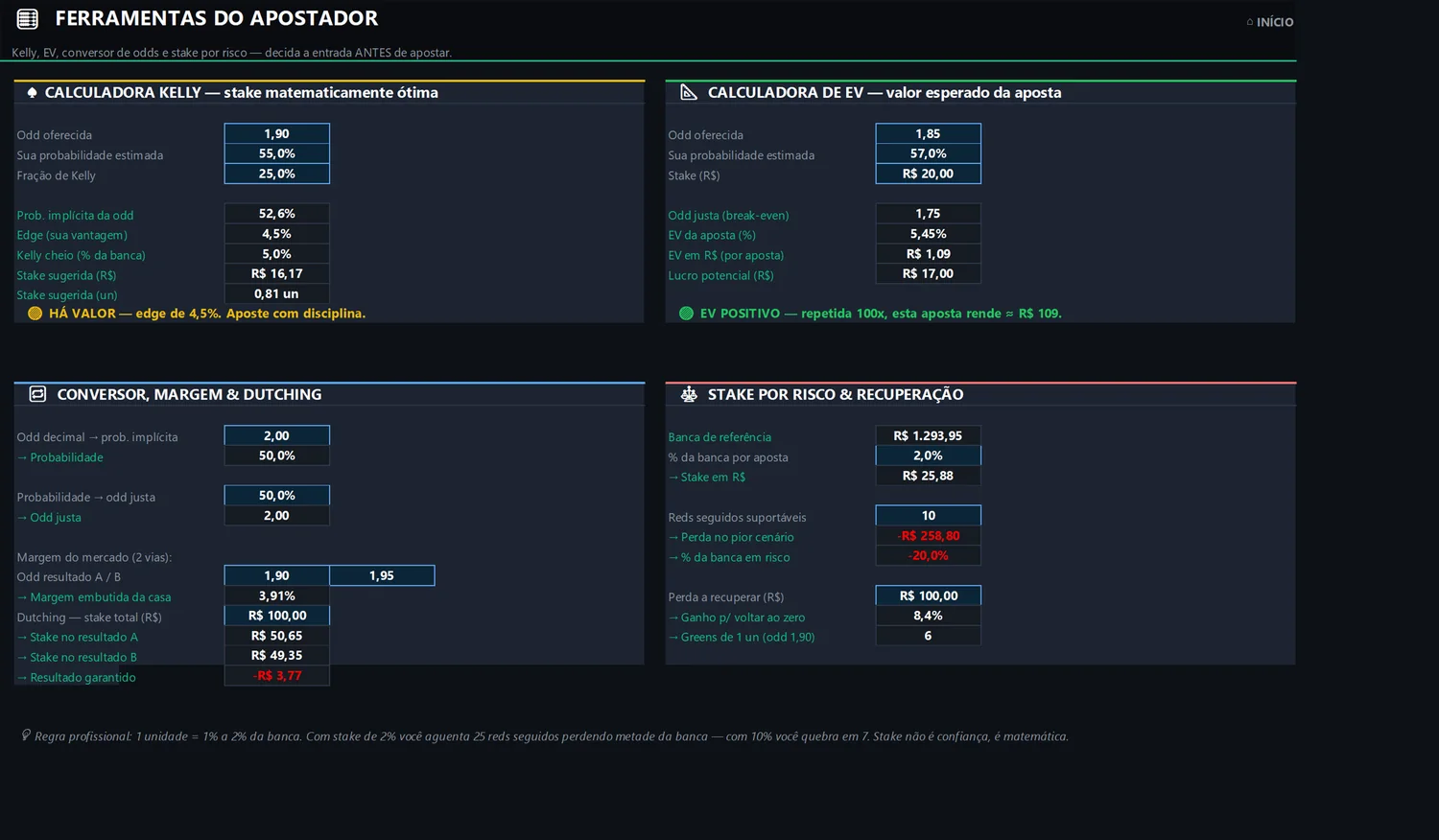Click Ganho p/ voltar ao zero value 8,4%
The height and width of the screenshot is (840, 1439).
pyautogui.click(x=929, y=616)
